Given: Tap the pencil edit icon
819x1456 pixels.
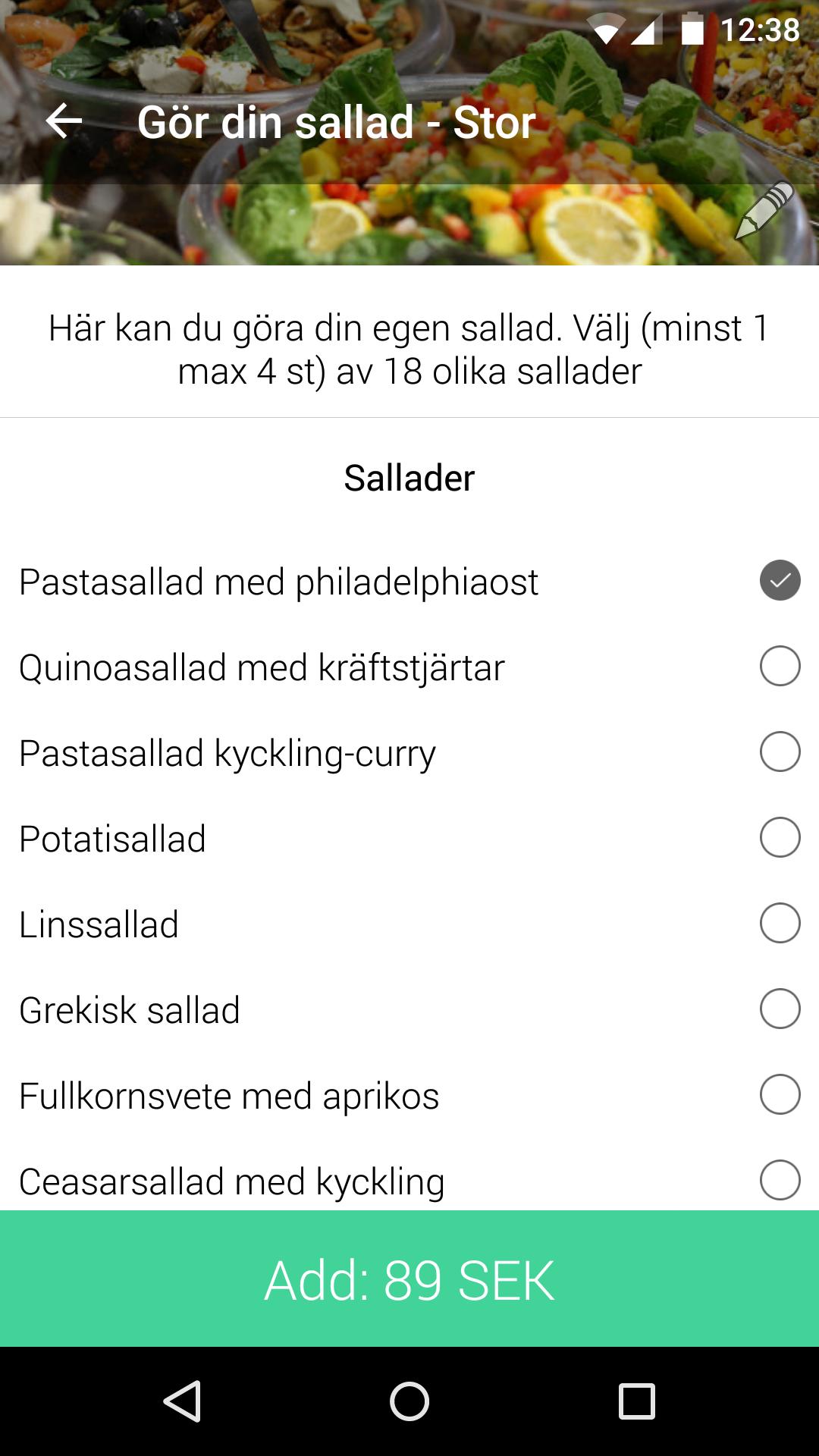Looking at the screenshot, I should 764,210.
